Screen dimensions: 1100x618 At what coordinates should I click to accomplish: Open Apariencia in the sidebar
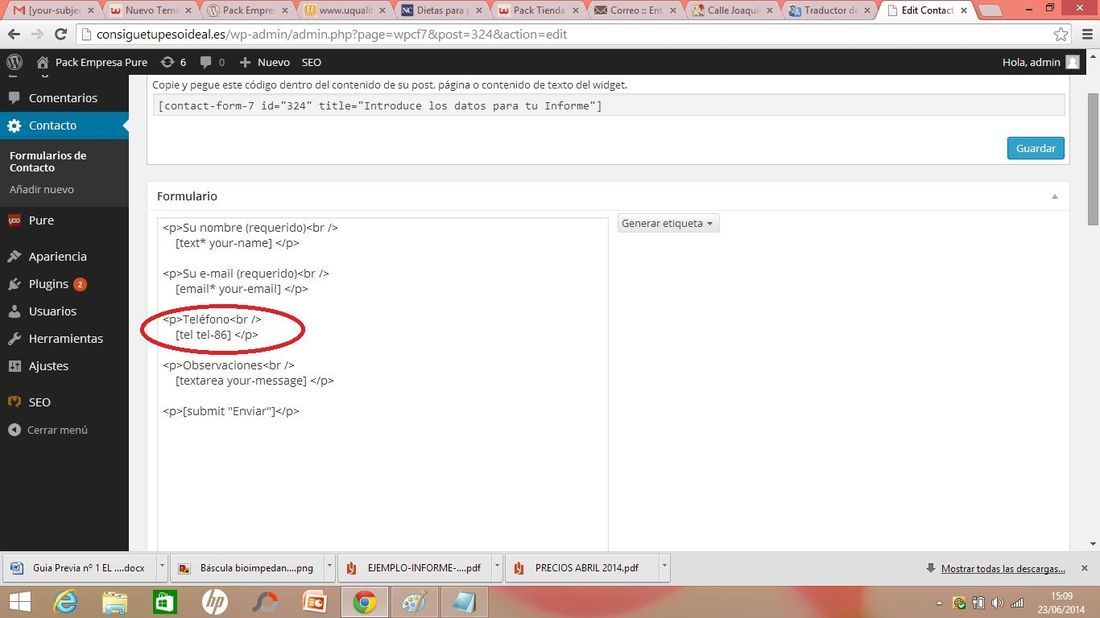(x=64, y=257)
